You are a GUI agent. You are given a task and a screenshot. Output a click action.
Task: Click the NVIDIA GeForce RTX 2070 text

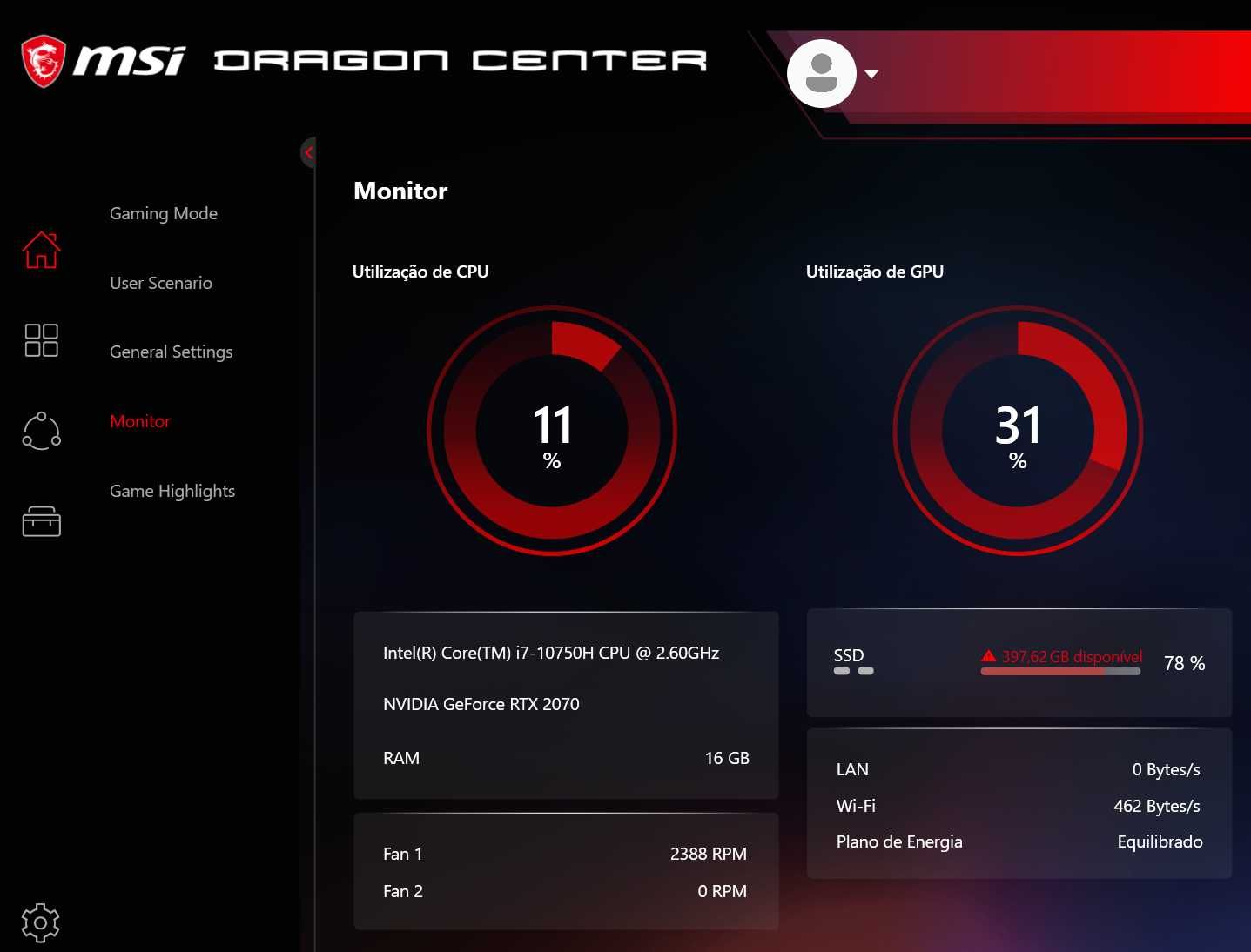click(x=481, y=704)
